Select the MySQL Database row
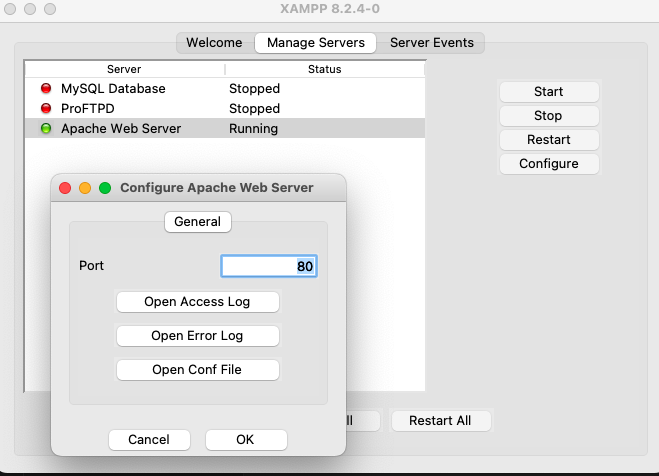Viewport: 659px width, 476px height. coord(225,88)
